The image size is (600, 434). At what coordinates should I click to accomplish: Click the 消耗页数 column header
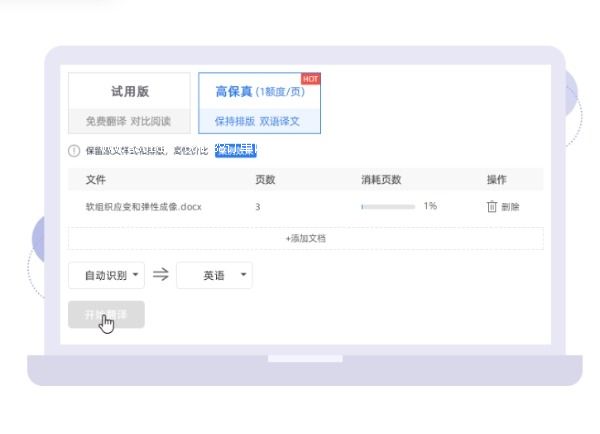pos(381,180)
